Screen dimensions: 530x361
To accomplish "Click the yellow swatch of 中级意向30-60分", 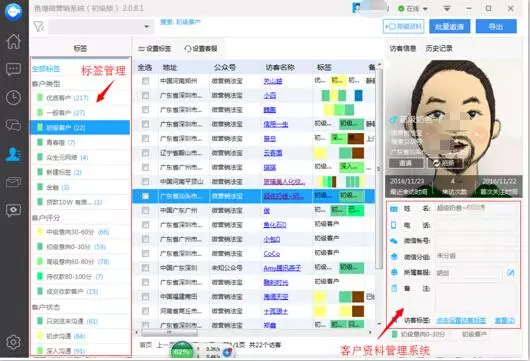I will (x=40, y=232).
